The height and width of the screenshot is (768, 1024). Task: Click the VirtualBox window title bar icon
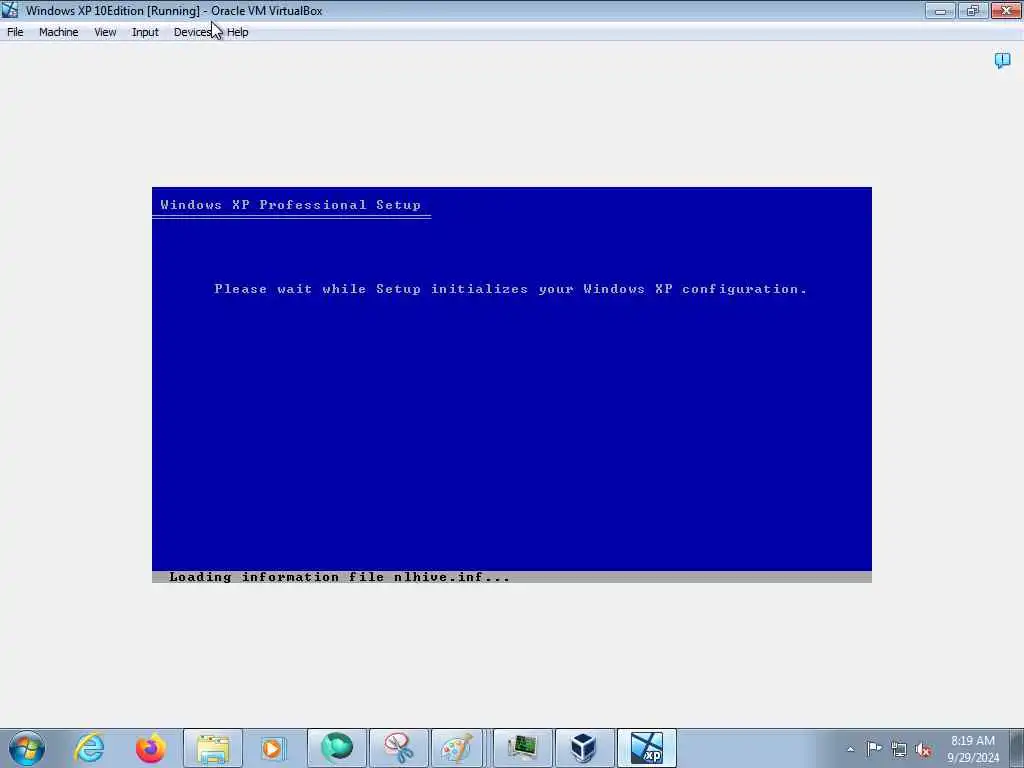[x=10, y=10]
